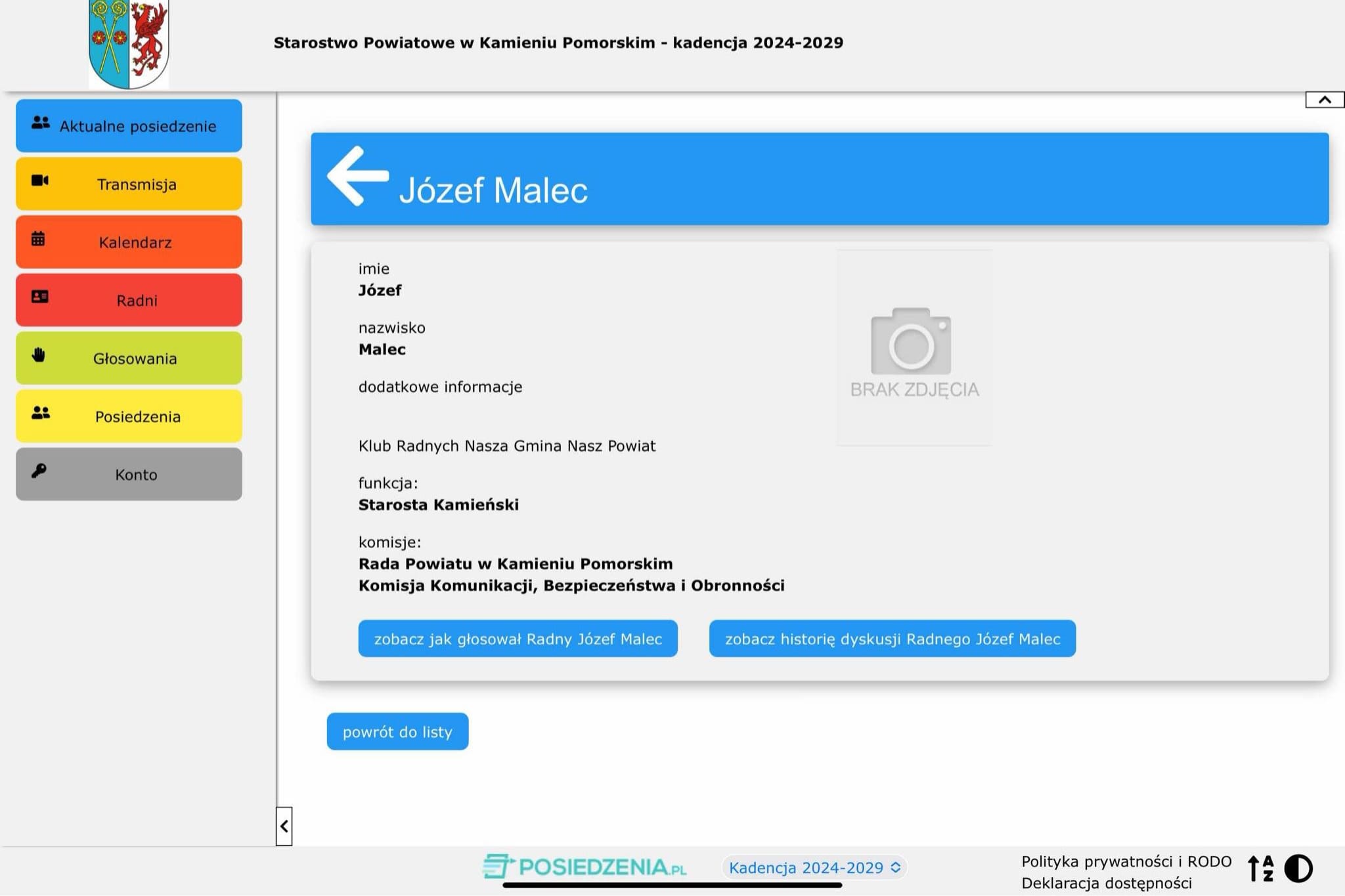This screenshot has width=1345, height=896.
Task: Click the video camera icon on Transmisja
Action: [x=40, y=181]
